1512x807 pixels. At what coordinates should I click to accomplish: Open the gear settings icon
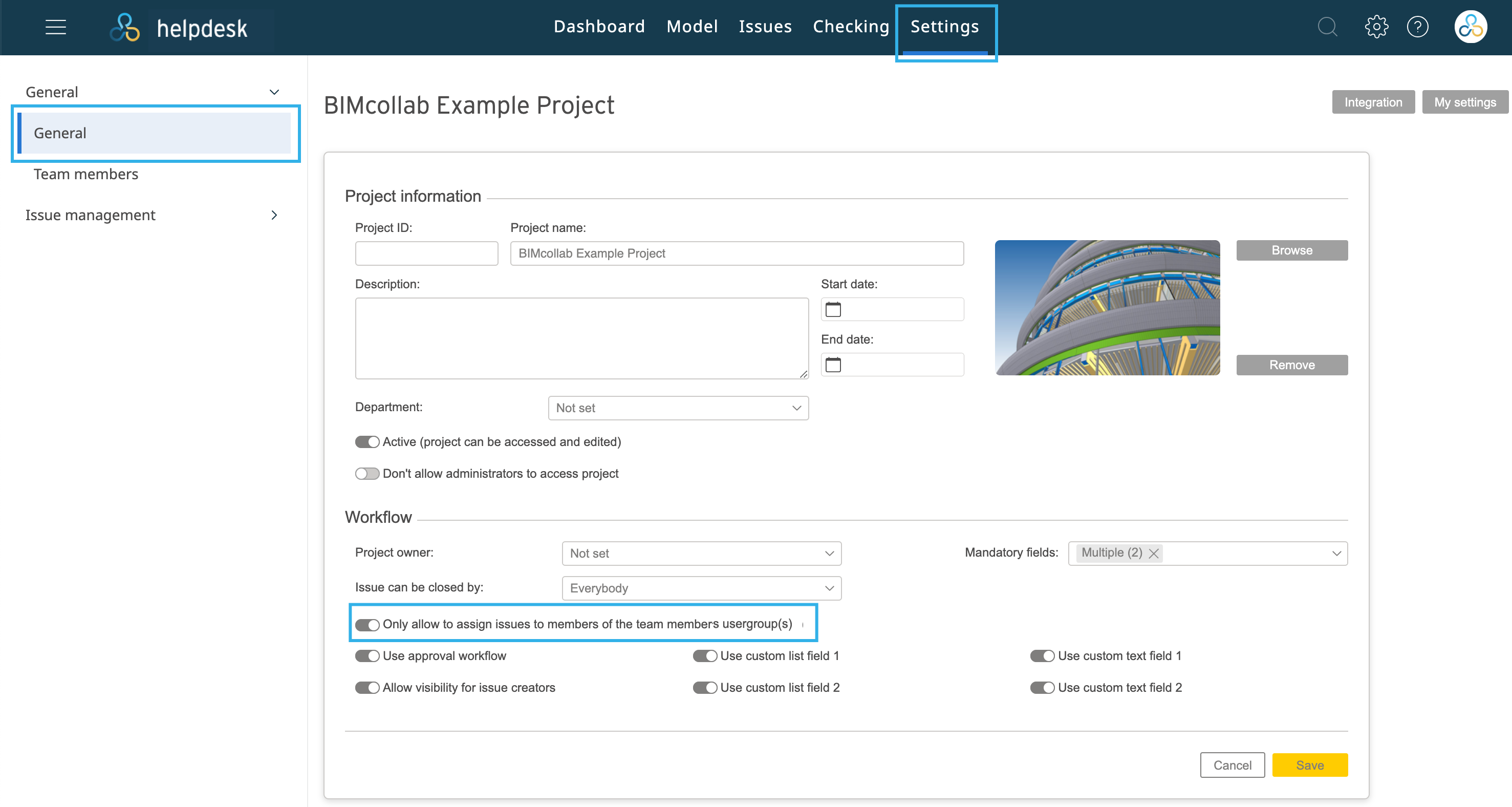pyautogui.click(x=1376, y=27)
